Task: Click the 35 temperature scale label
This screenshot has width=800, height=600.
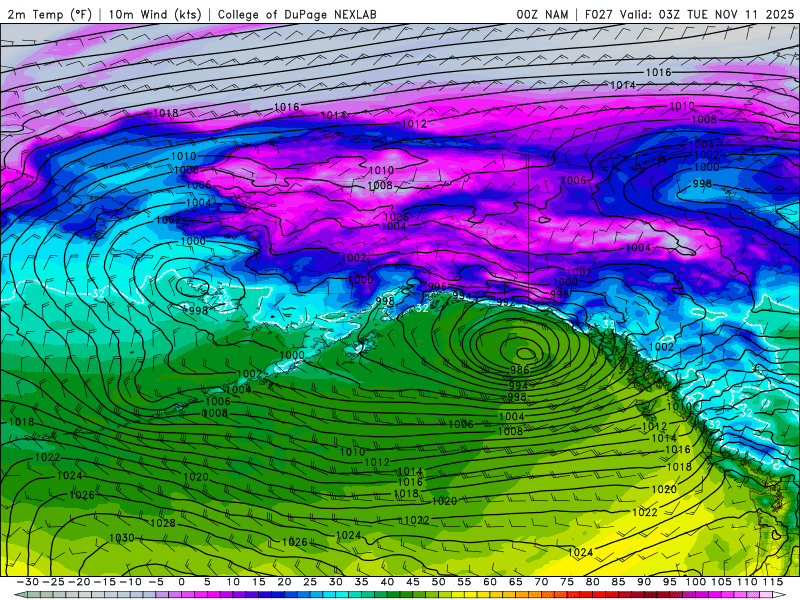Action: (x=361, y=582)
